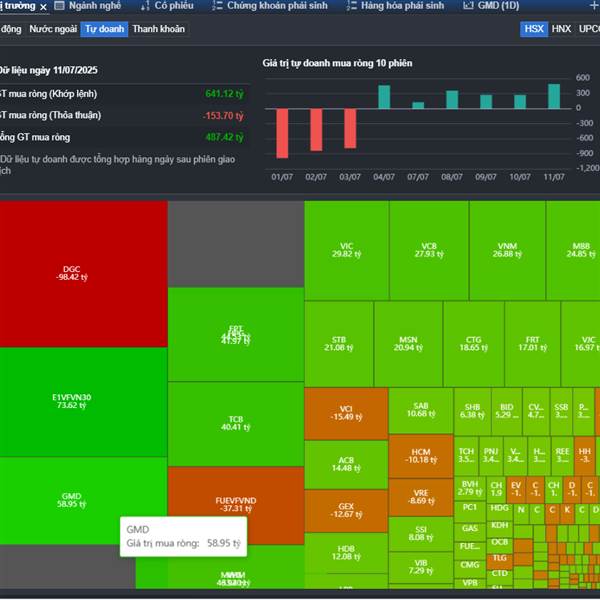Open the GMD (1D) chart tab

click(491, 6)
